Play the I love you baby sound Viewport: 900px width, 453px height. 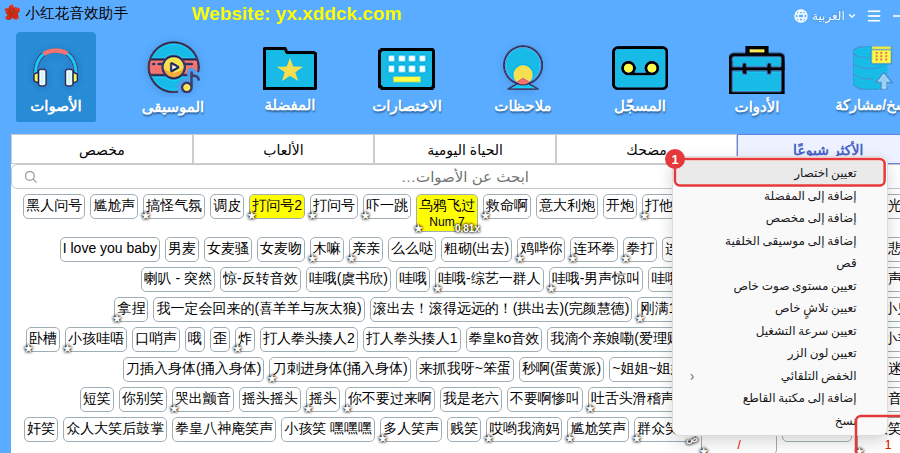coord(110,249)
